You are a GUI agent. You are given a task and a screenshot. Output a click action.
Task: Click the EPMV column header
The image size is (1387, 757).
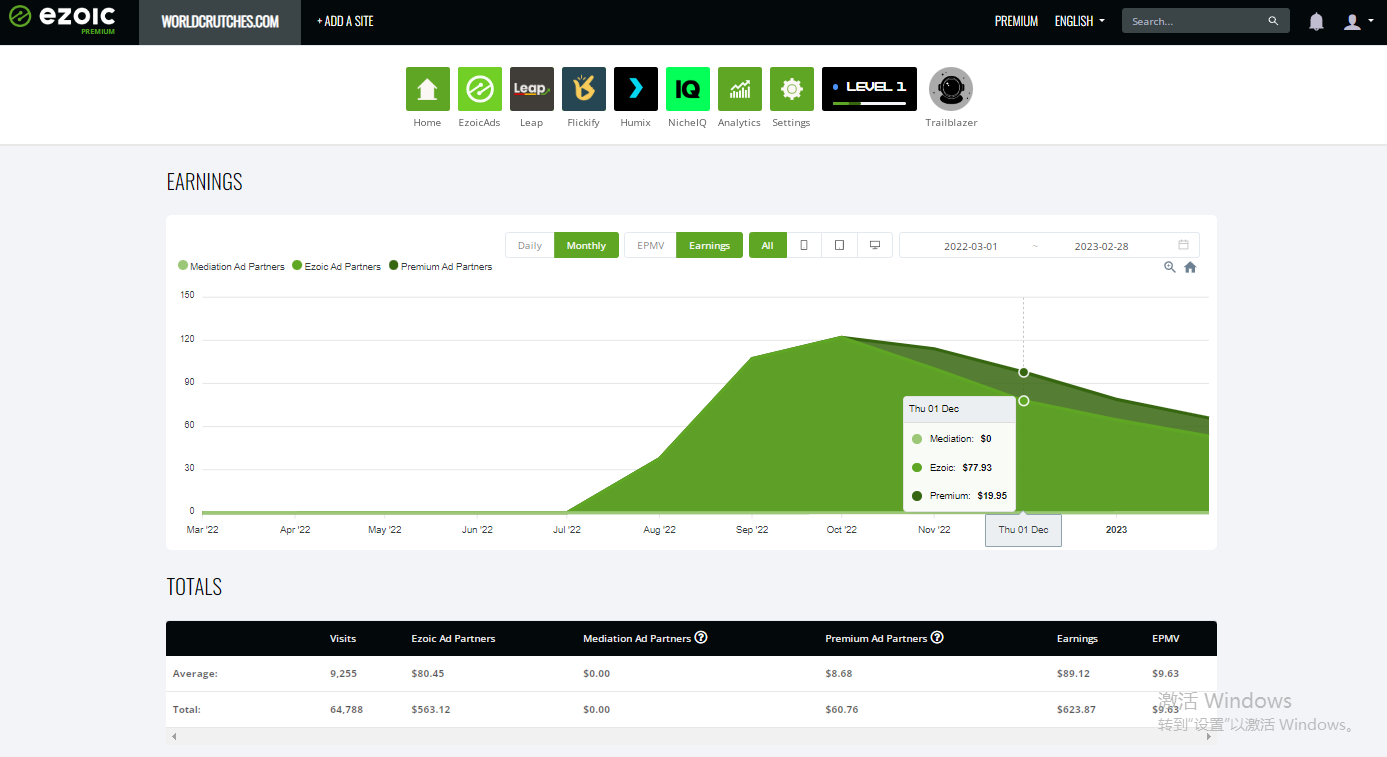click(1166, 638)
